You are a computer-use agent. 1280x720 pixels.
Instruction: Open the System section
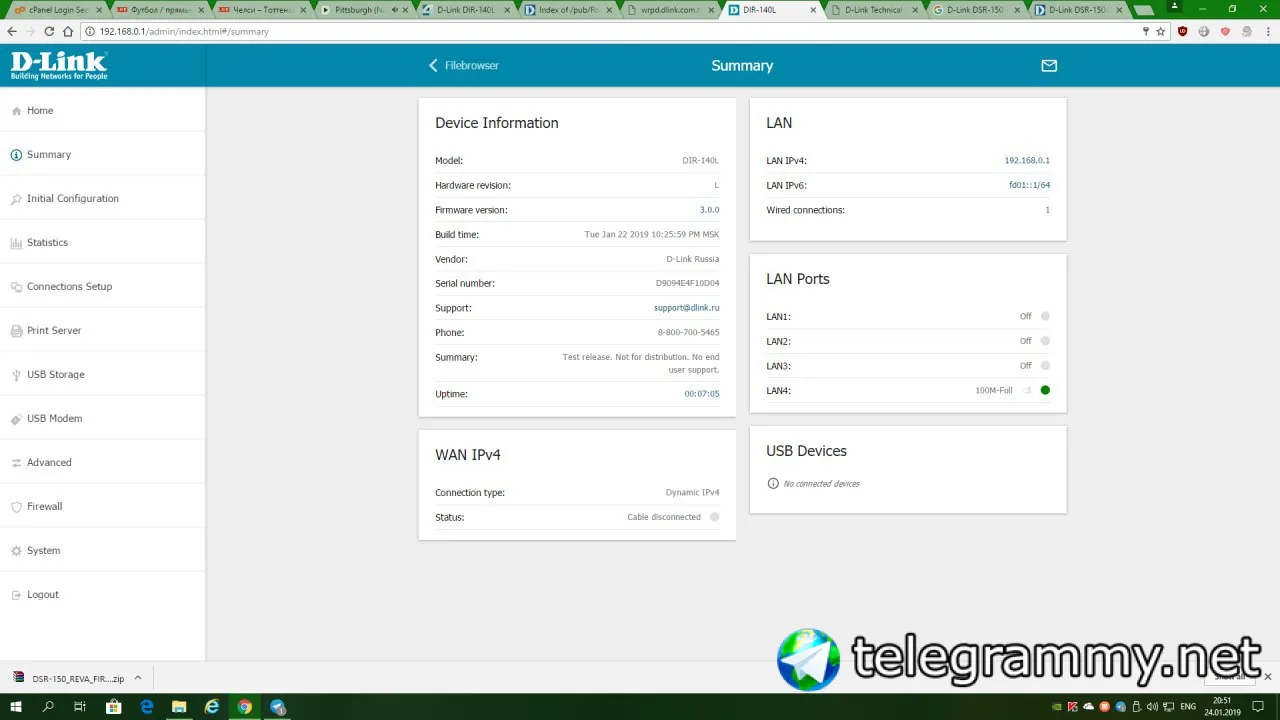(103, 551)
